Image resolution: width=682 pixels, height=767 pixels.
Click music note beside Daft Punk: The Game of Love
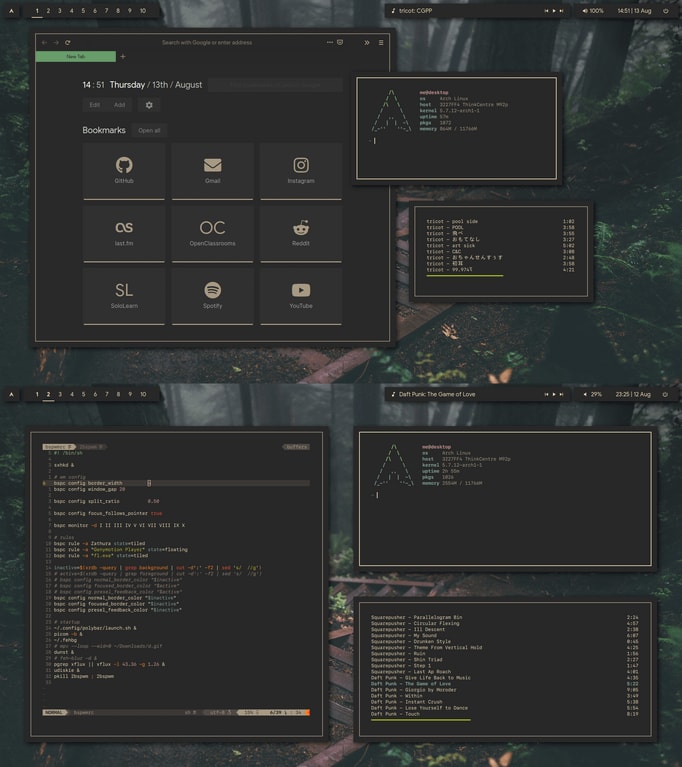pos(393,394)
